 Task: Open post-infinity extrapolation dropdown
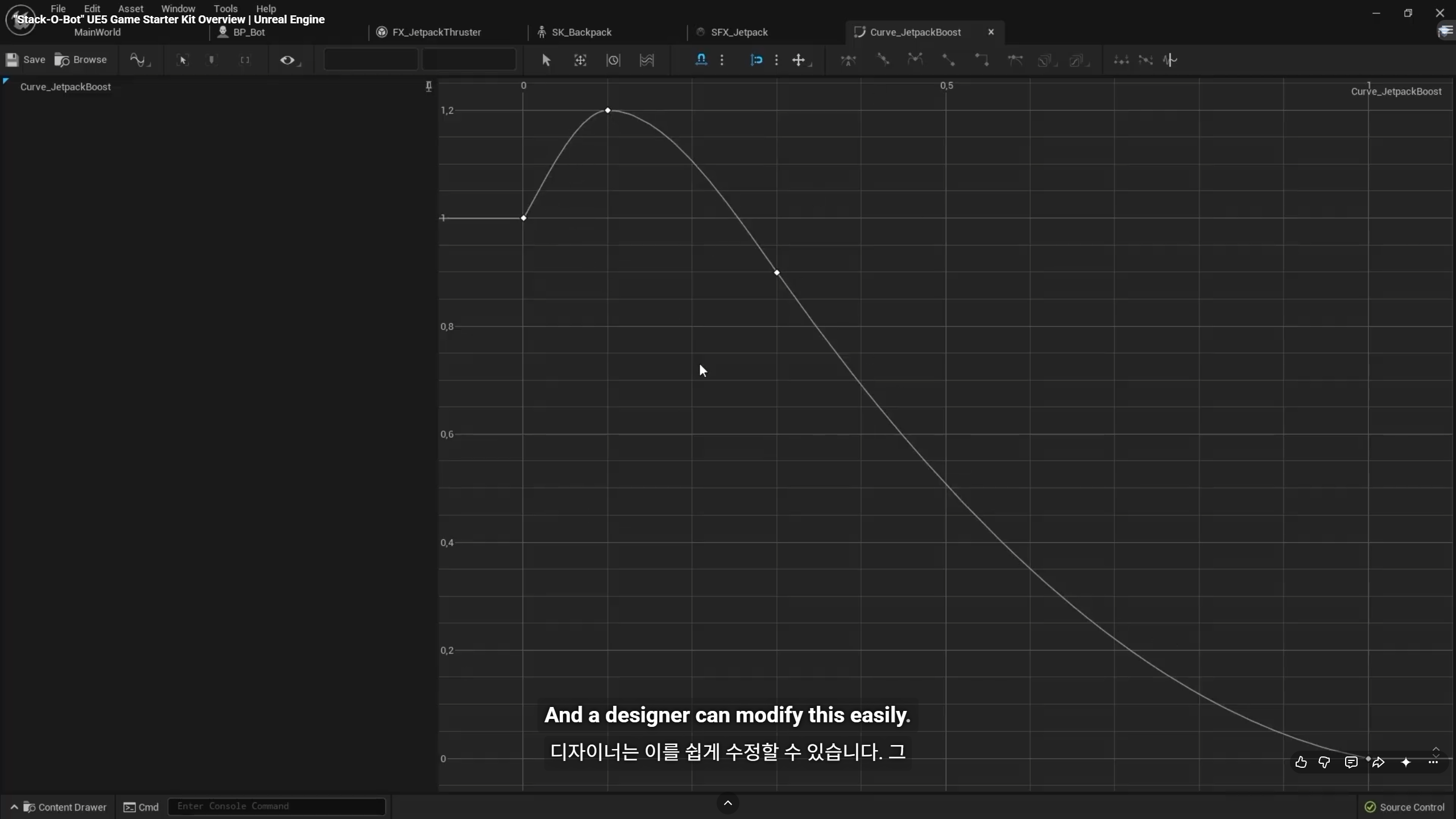[1079, 60]
